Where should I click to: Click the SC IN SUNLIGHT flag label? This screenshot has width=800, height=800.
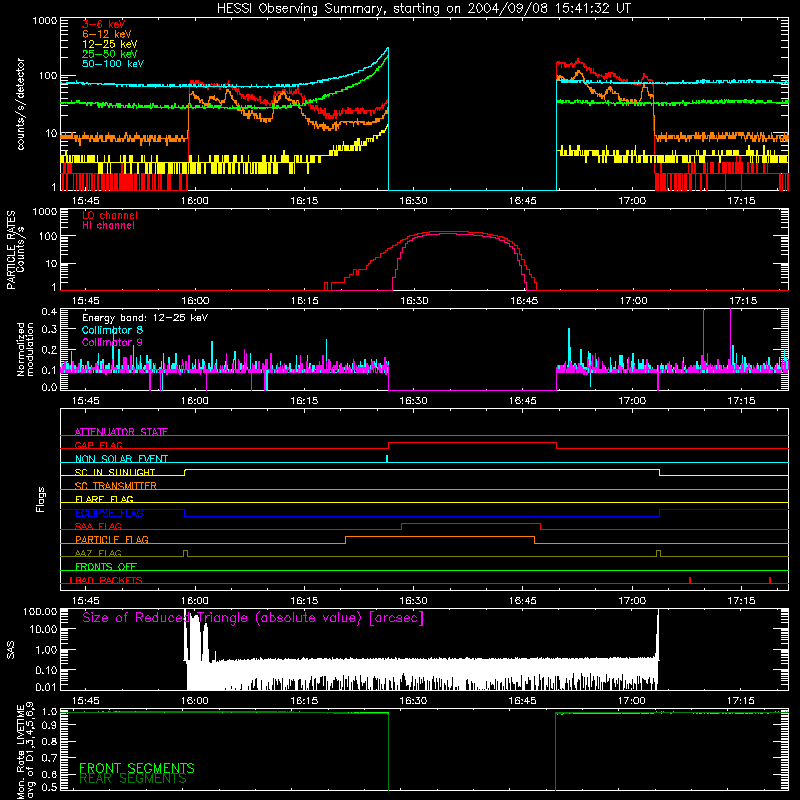click(115, 472)
